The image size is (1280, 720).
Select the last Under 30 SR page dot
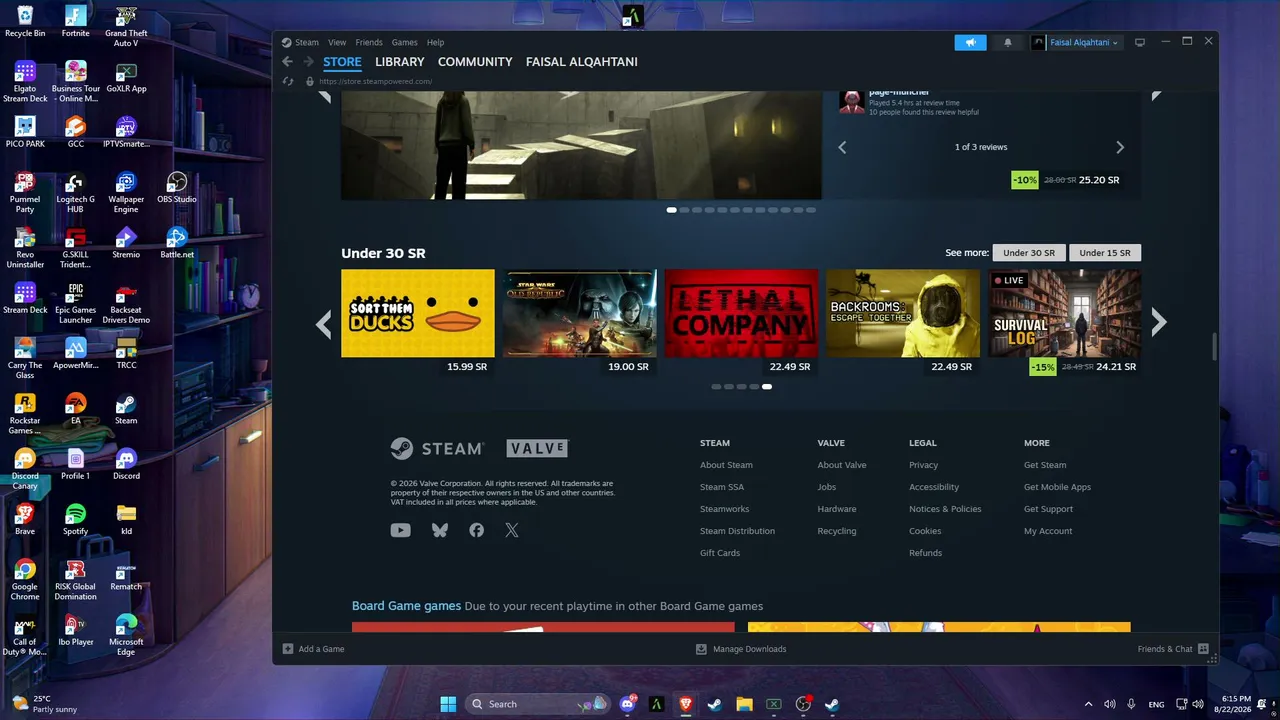(x=767, y=387)
